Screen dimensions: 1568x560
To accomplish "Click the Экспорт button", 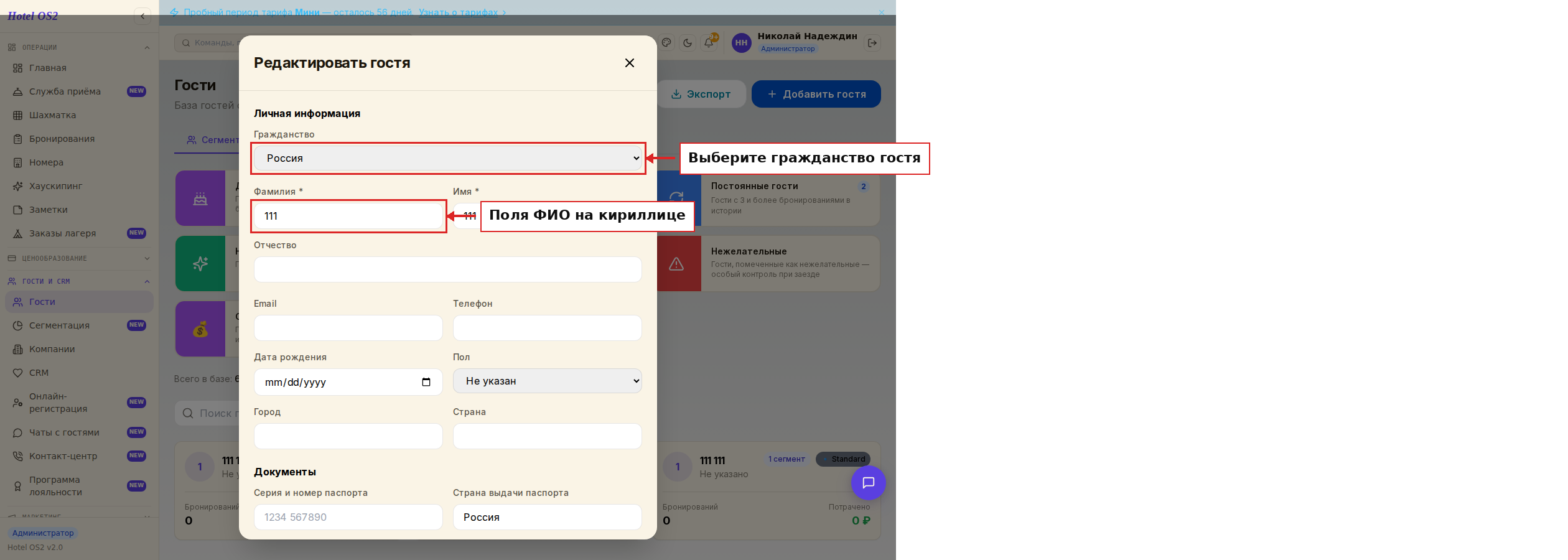I will [x=701, y=94].
